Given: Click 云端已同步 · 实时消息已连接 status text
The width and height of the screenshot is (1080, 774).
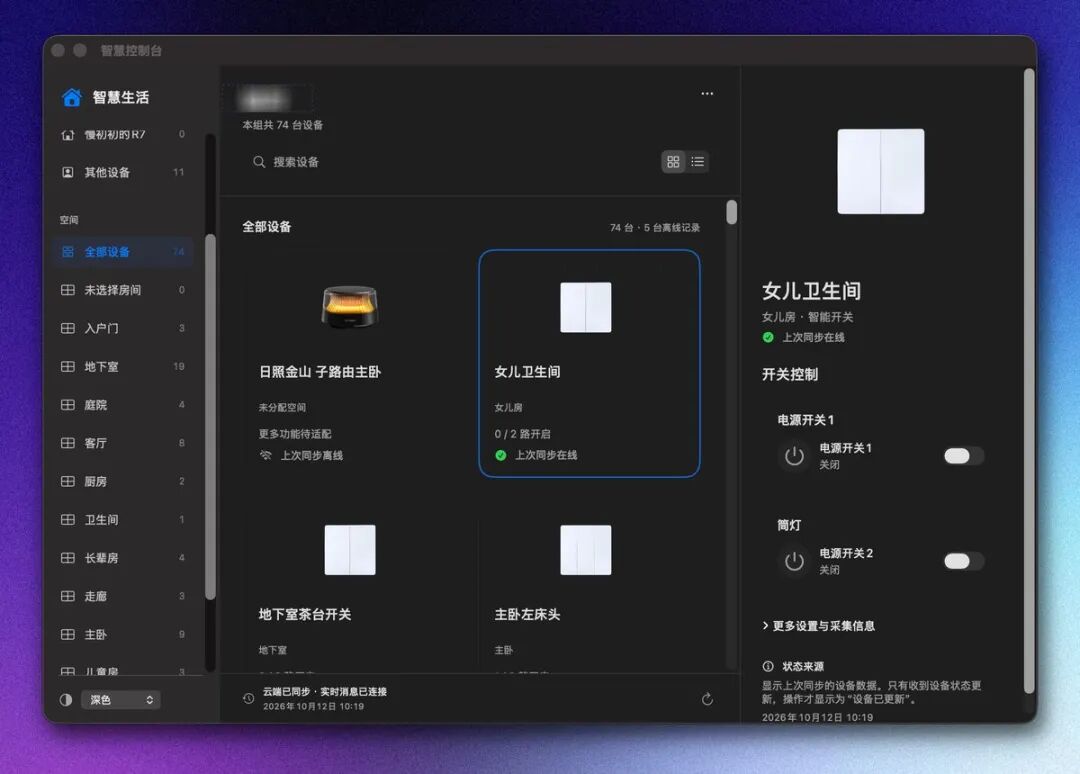Looking at the screenshot, I should (324, 691).
